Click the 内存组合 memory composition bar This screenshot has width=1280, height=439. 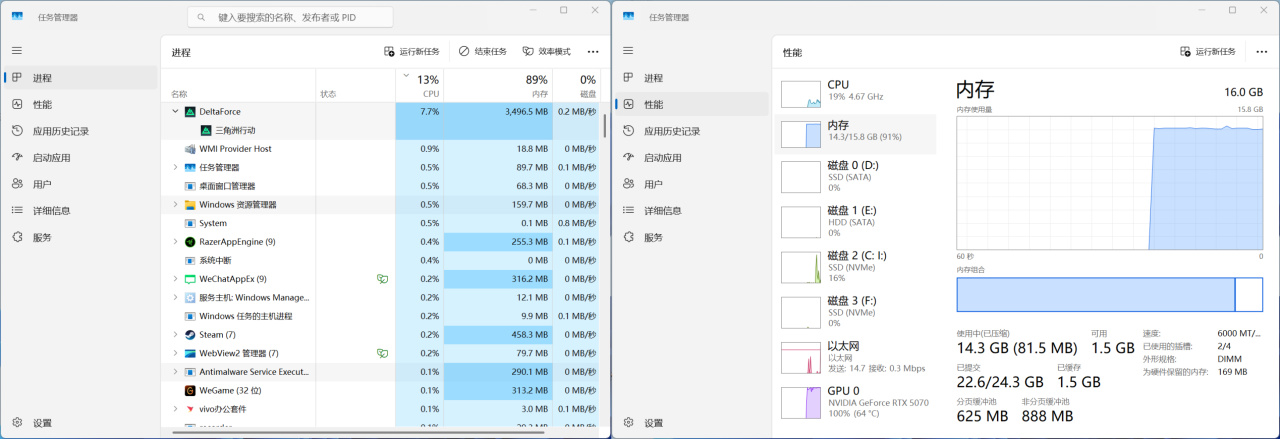1109,295
